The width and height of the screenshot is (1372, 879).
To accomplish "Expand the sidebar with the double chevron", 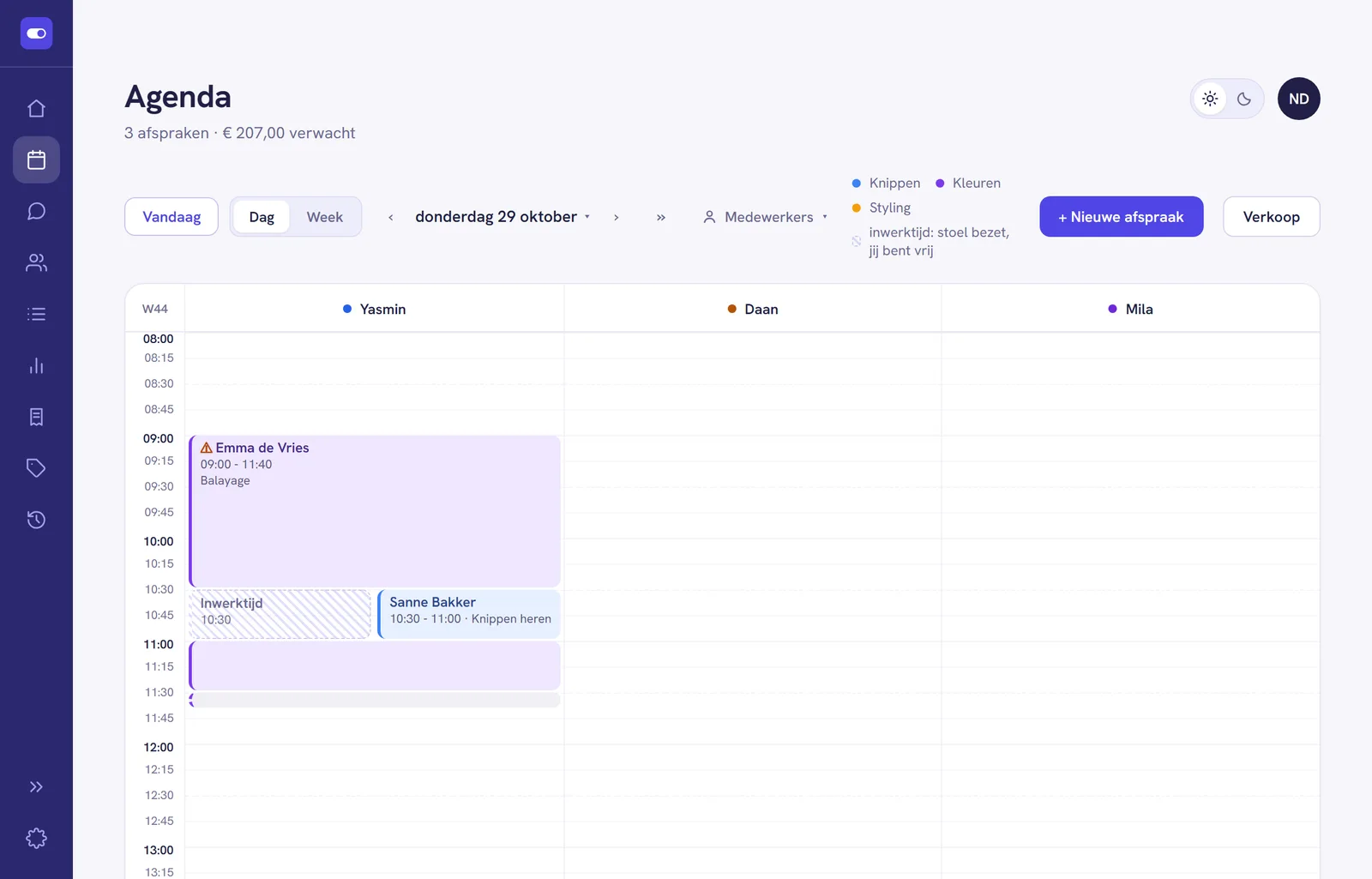I will tap(36, 786).
